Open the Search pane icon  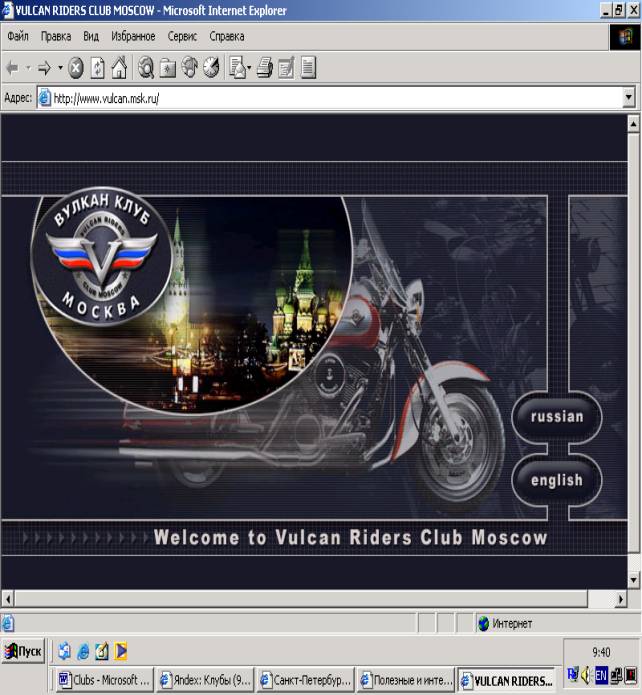tap(146, 68)
